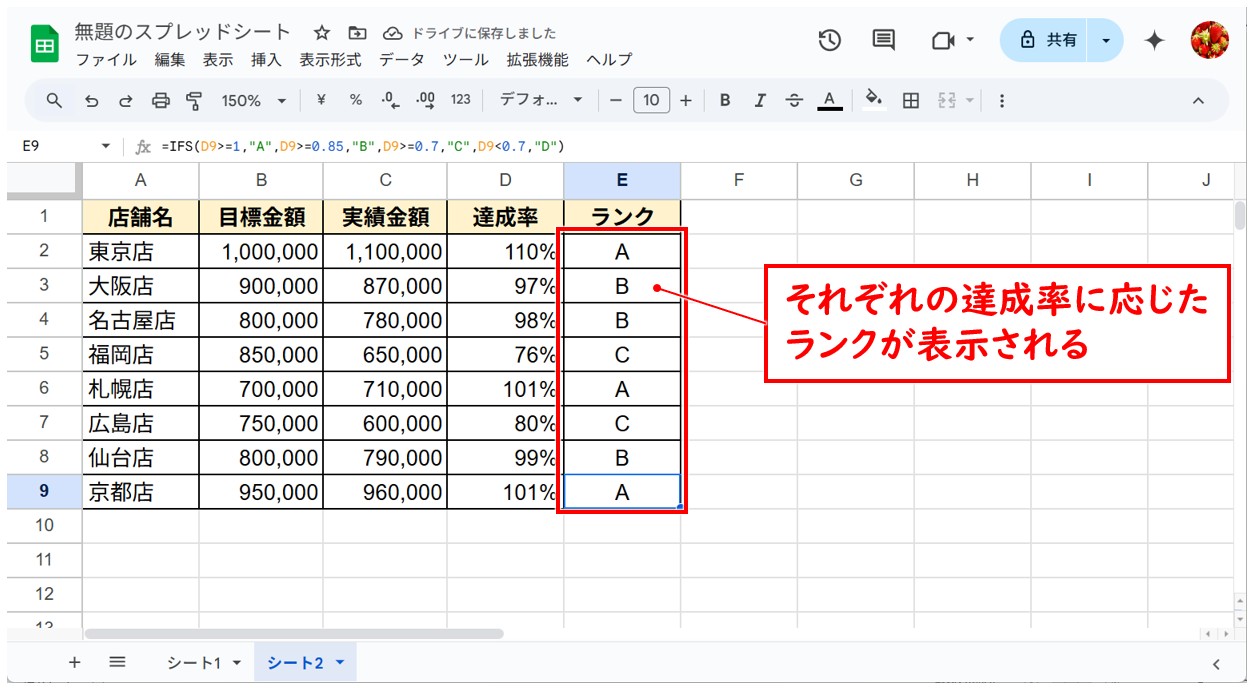Click the font size field showing 10
The height and width of the screenshot is (689, 1254).
pyautogui.click(x=651, y=100)
